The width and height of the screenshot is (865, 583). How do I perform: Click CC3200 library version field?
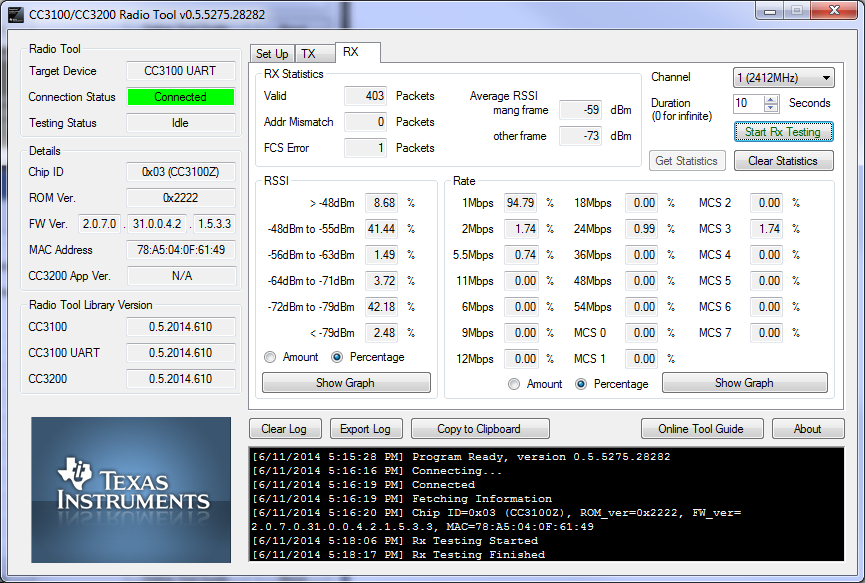point(181,379)
